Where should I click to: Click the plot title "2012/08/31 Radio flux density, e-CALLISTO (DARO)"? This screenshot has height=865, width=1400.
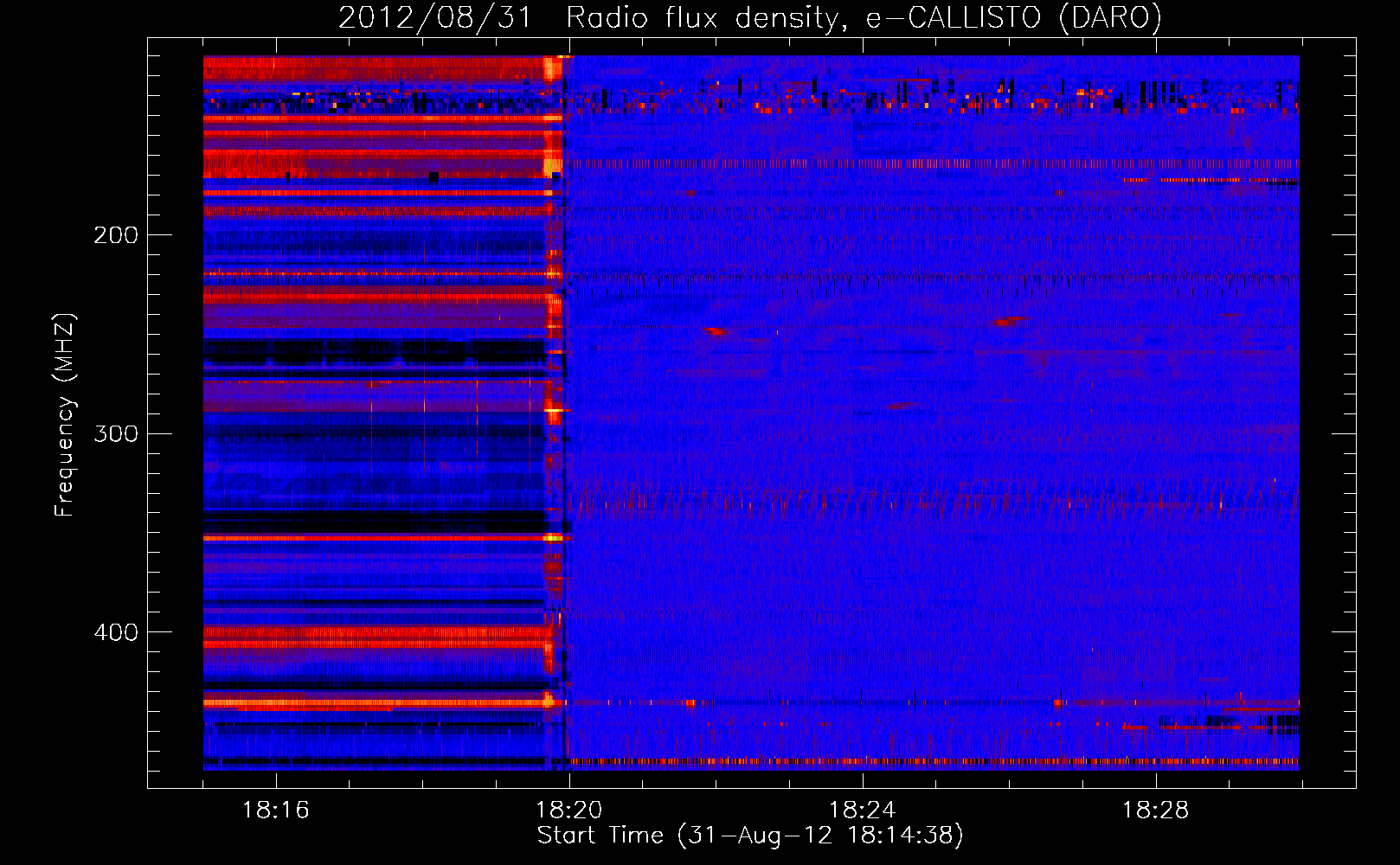(750, 18)
